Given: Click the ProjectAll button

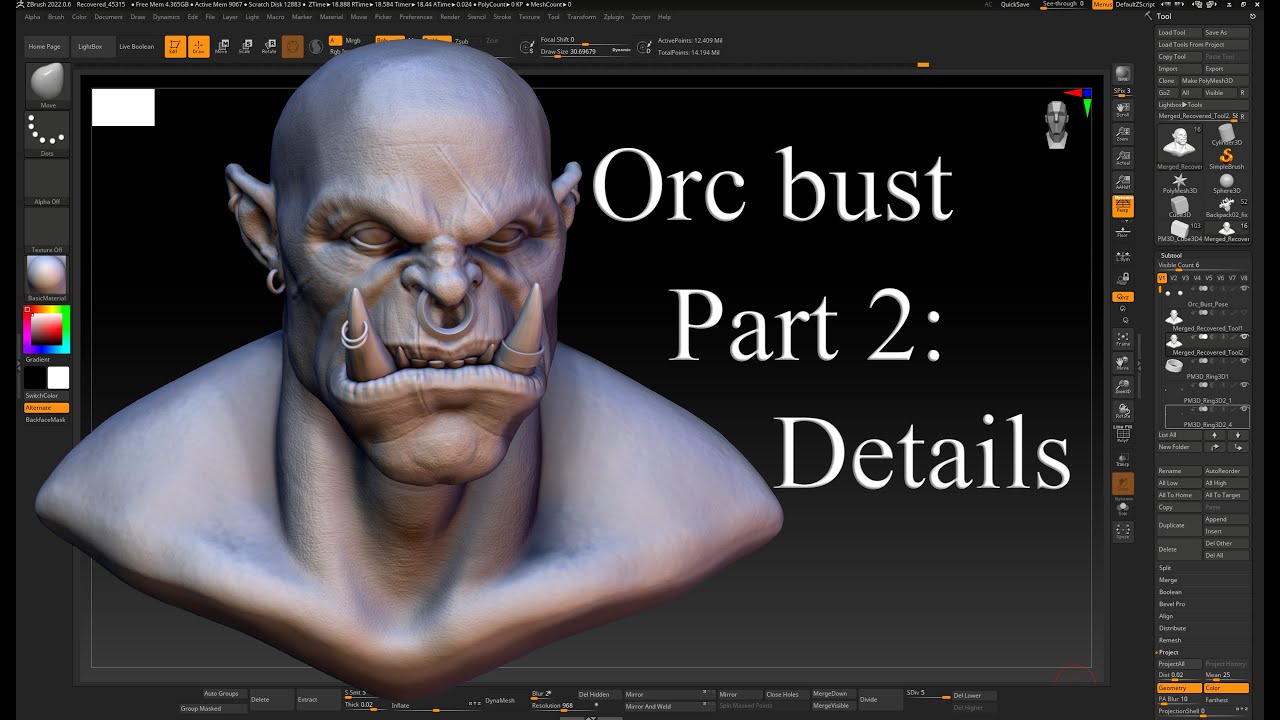Looking at the screenshot, I should click(1178, 664).
